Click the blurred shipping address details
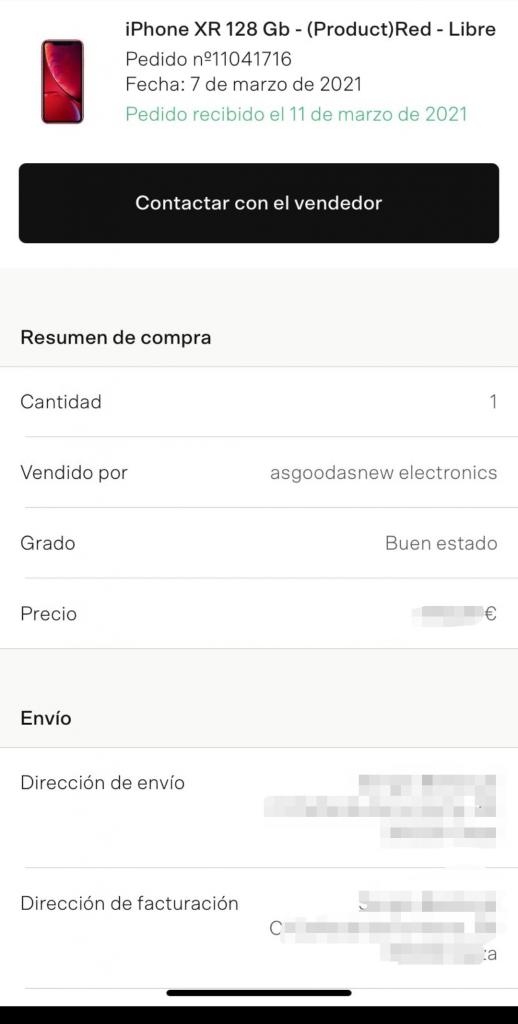518x1024 pixels. click(380, 807)
